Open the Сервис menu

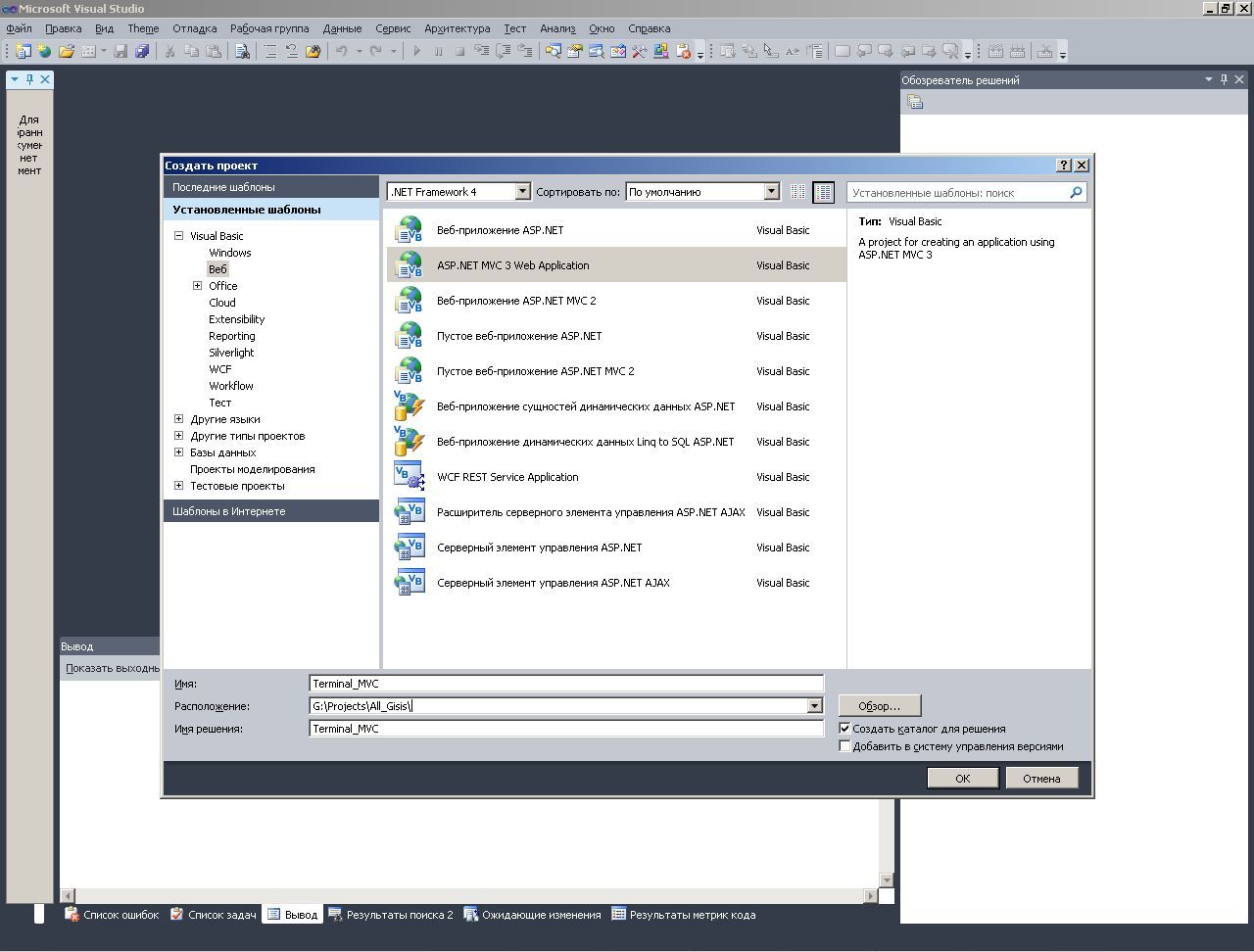click(x=393, y=28)
